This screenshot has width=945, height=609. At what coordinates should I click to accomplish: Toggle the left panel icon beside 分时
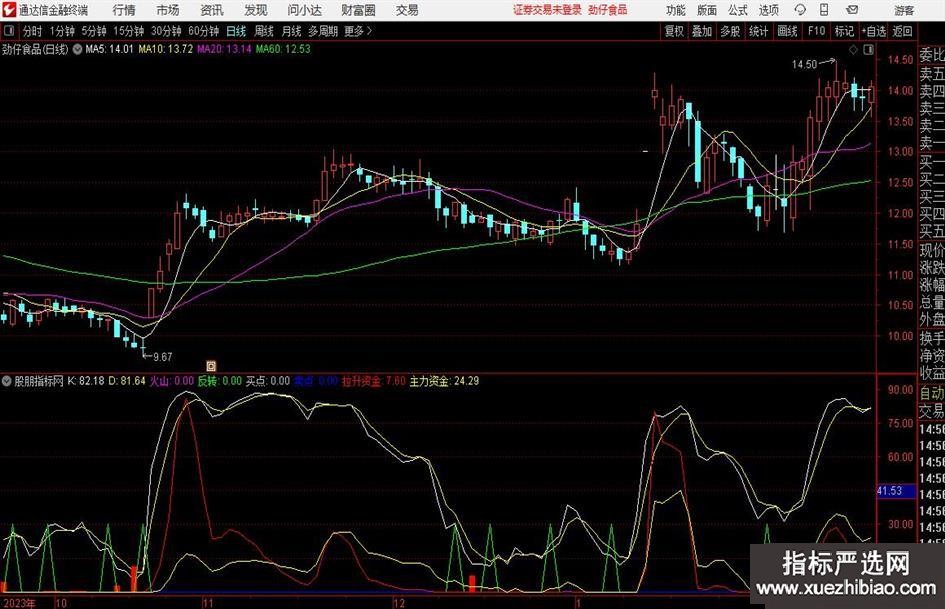click(x=9, y=31)
